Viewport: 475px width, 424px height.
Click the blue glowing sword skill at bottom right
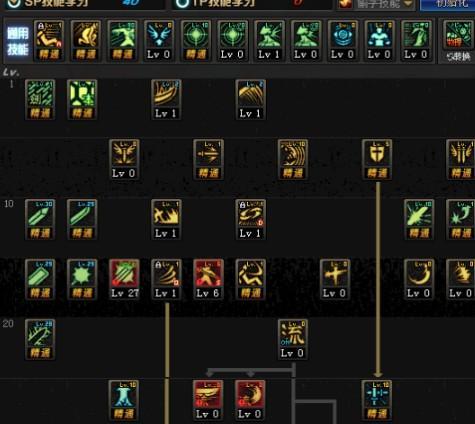[377, 400]
